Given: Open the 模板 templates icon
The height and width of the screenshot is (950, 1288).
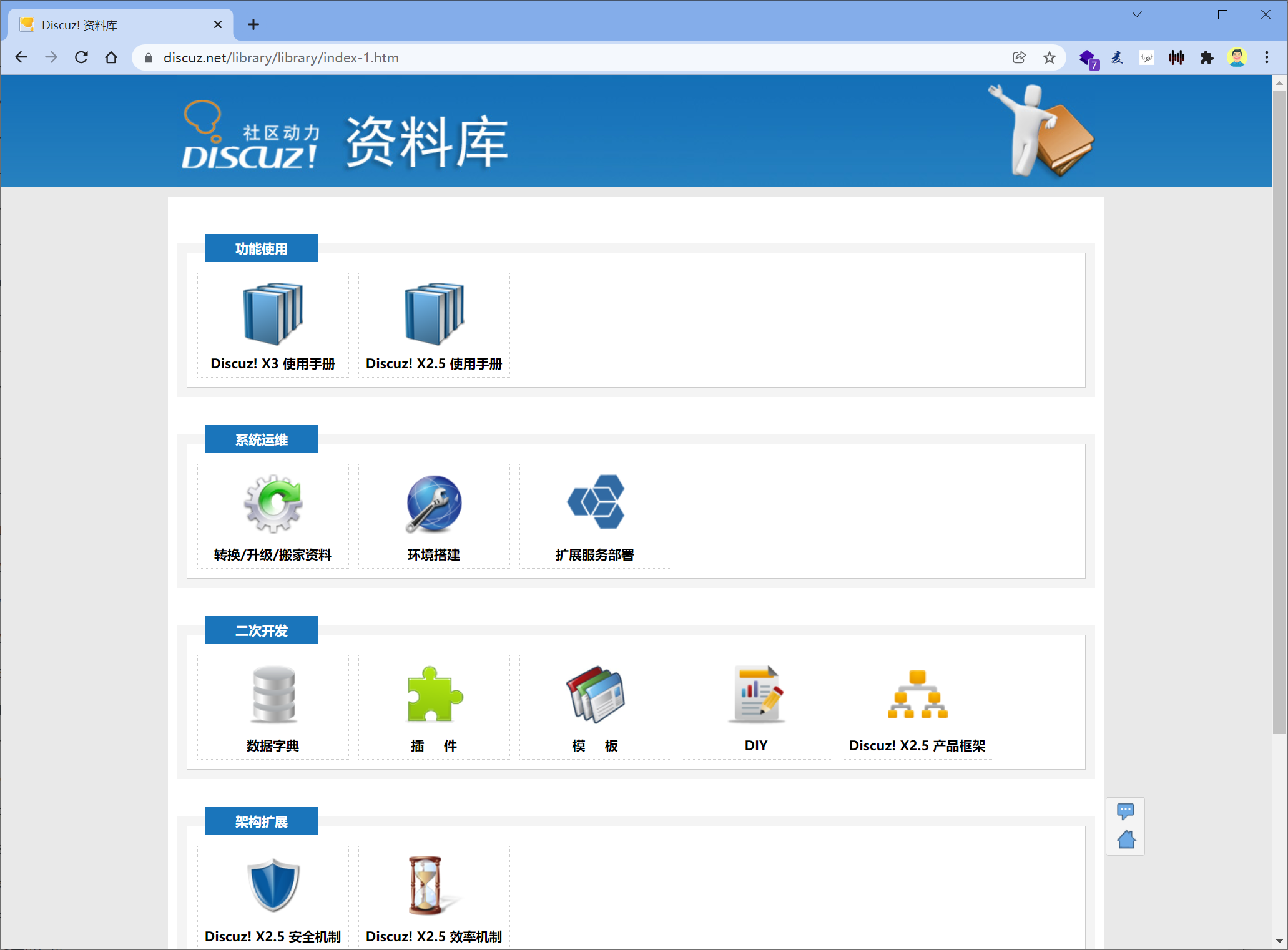Looking at the screenshot, I should point(595,695).
